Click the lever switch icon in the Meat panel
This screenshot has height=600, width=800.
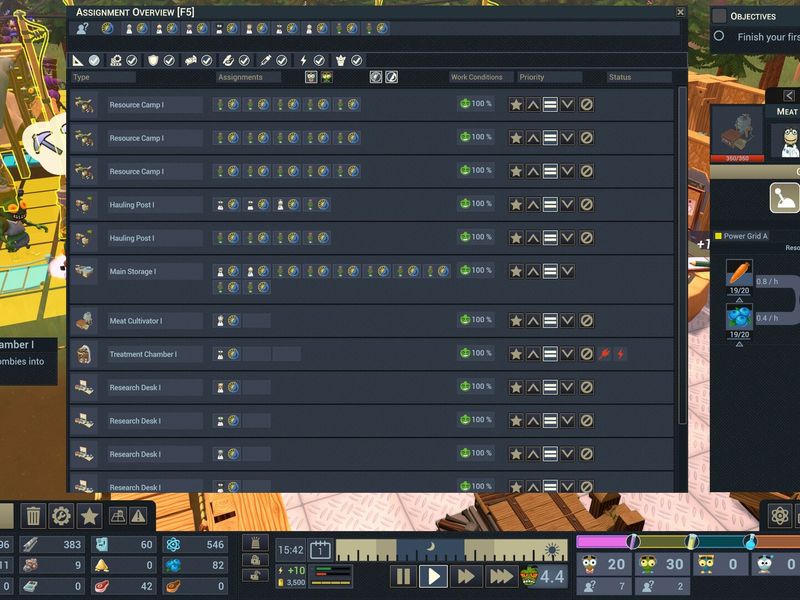[784, 198]
